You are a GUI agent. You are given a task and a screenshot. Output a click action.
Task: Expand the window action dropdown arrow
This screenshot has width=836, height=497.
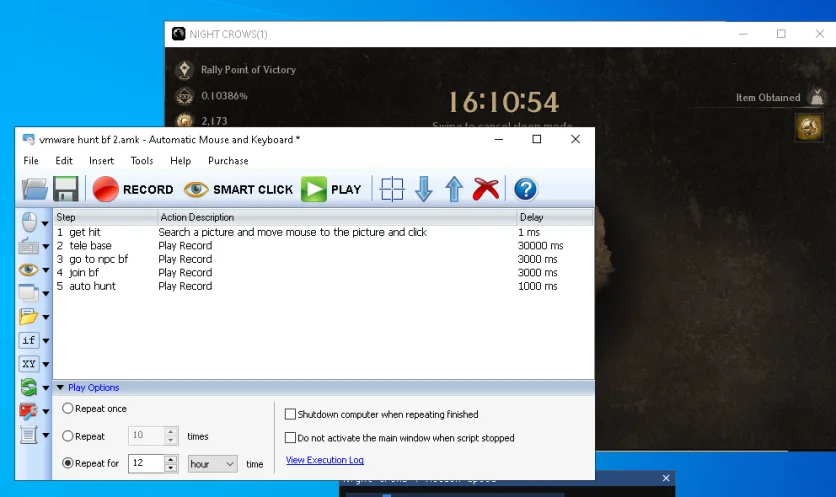[45, 294]
